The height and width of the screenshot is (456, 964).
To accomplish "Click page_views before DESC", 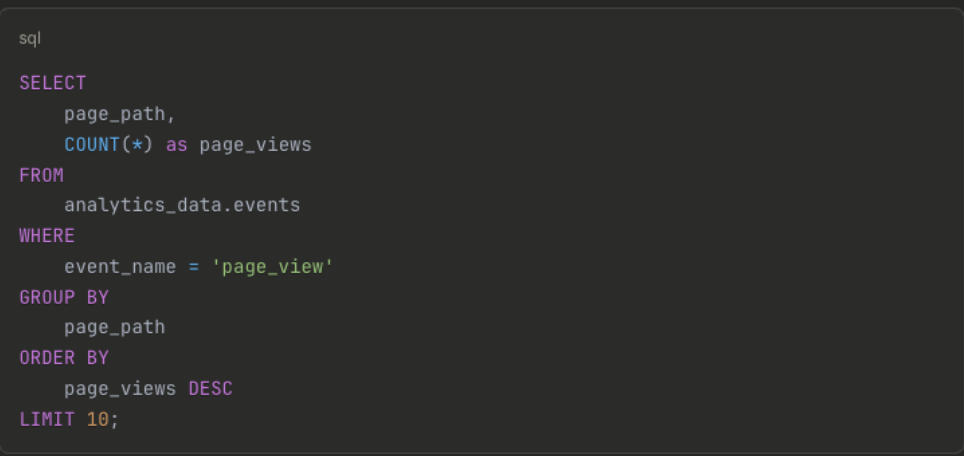I will pyautogui.click(x=120, y=388).
